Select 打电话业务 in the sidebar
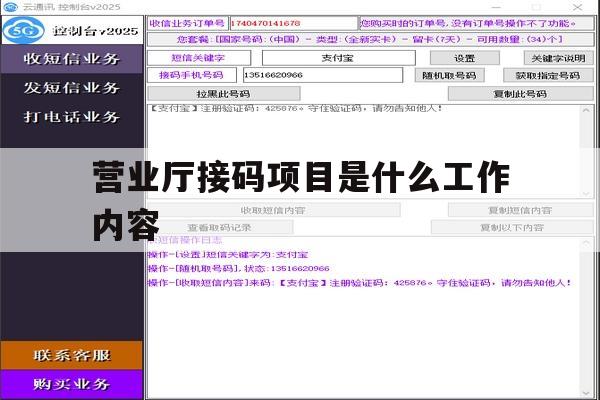This screenshot has height=400, width=600. [72, 116]
